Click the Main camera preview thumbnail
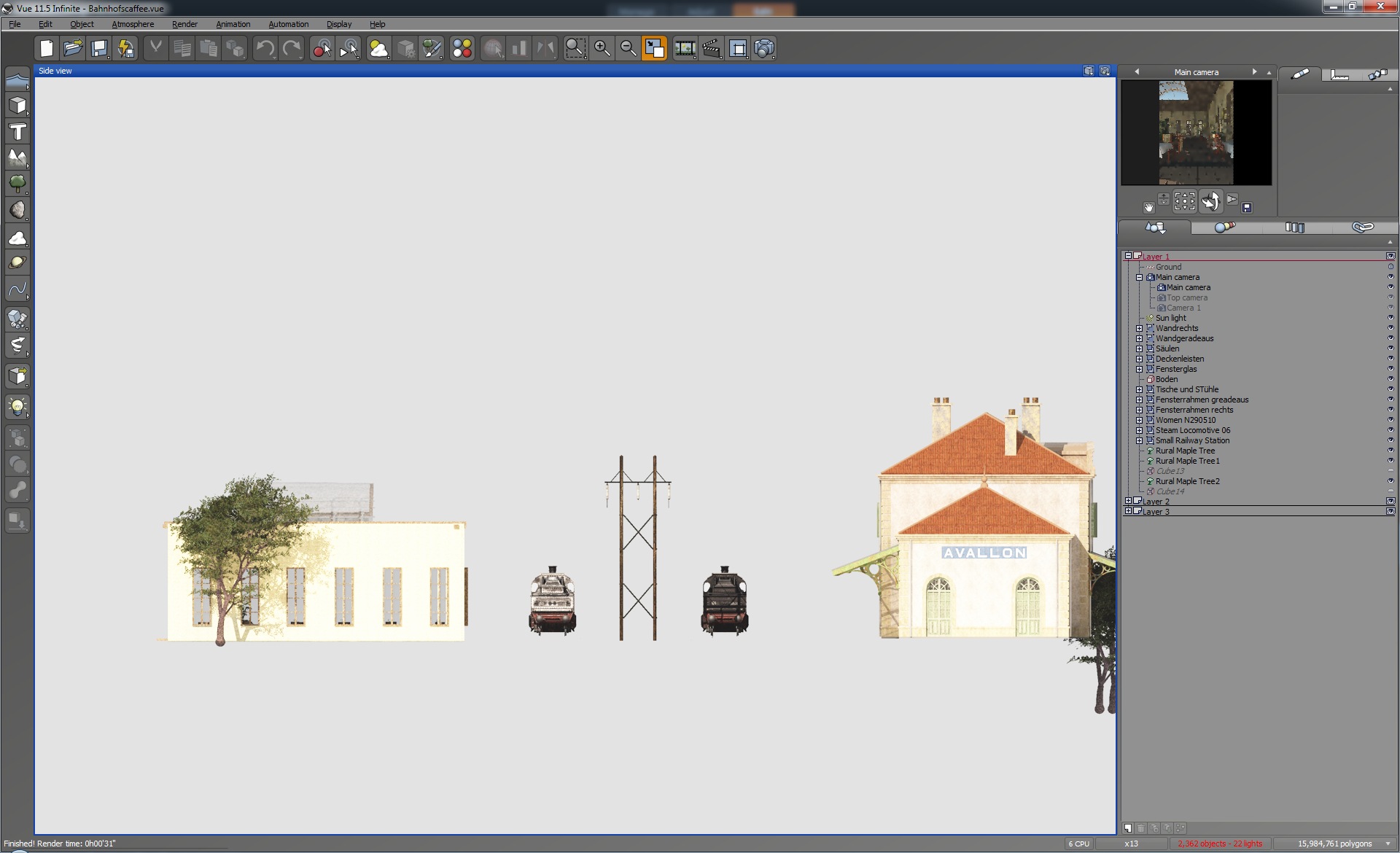This screenshot has width=1400, height=853. [x=1196, y=133]
